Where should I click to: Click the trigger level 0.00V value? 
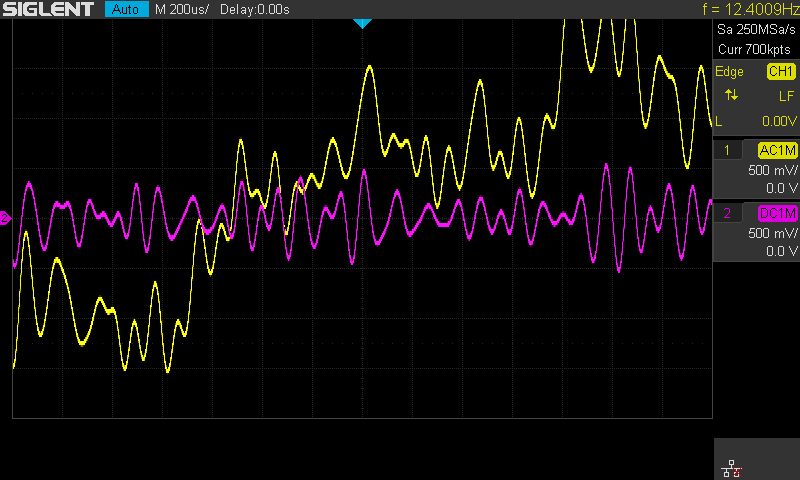click(779, 121)
